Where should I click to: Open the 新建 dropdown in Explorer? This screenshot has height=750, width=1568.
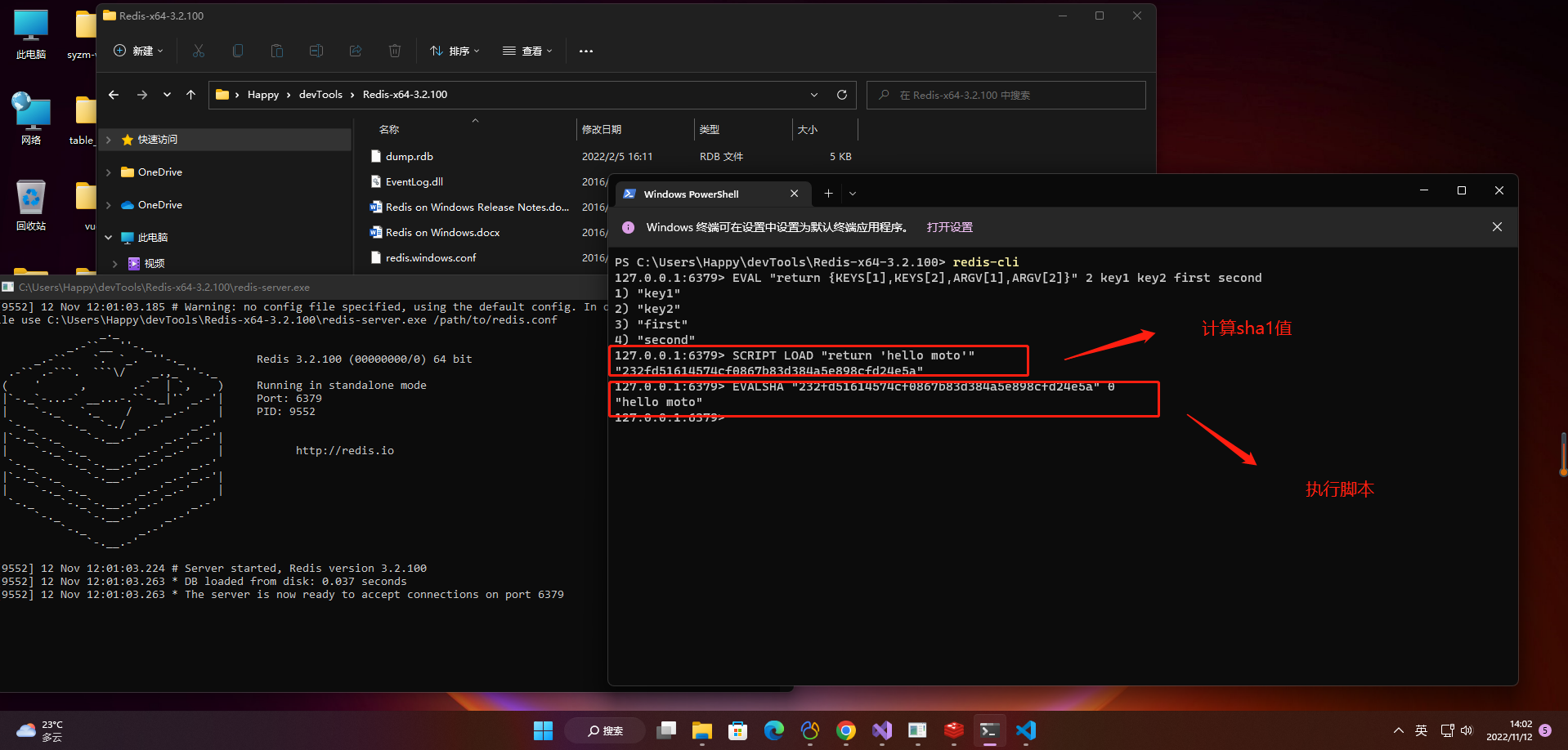(x=138, y=51)
